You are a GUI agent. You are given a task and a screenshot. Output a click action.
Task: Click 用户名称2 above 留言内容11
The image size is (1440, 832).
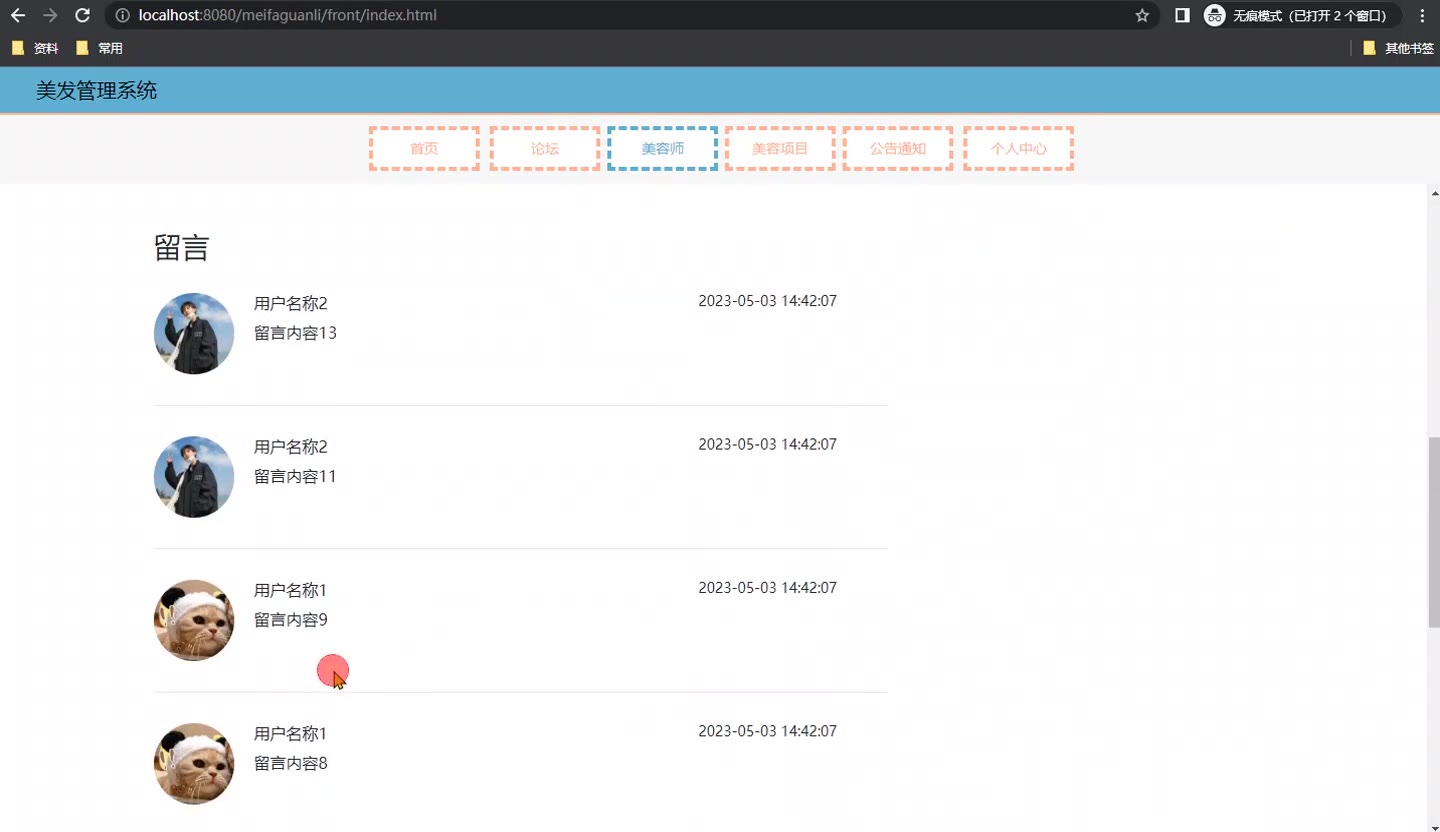[290, 447]
